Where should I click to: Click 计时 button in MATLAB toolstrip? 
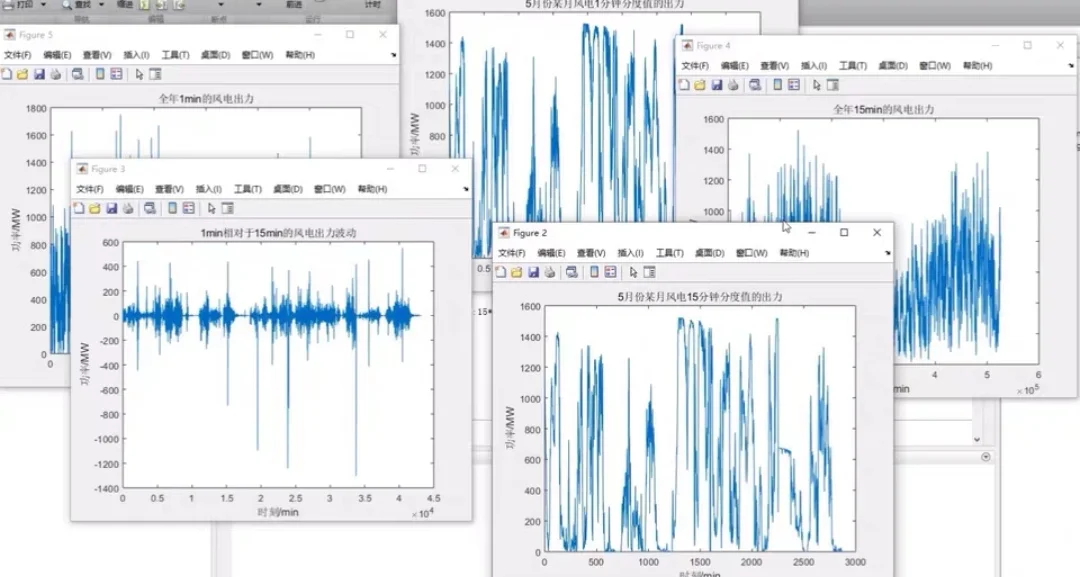pyautogui.click(x=373, y=4)
